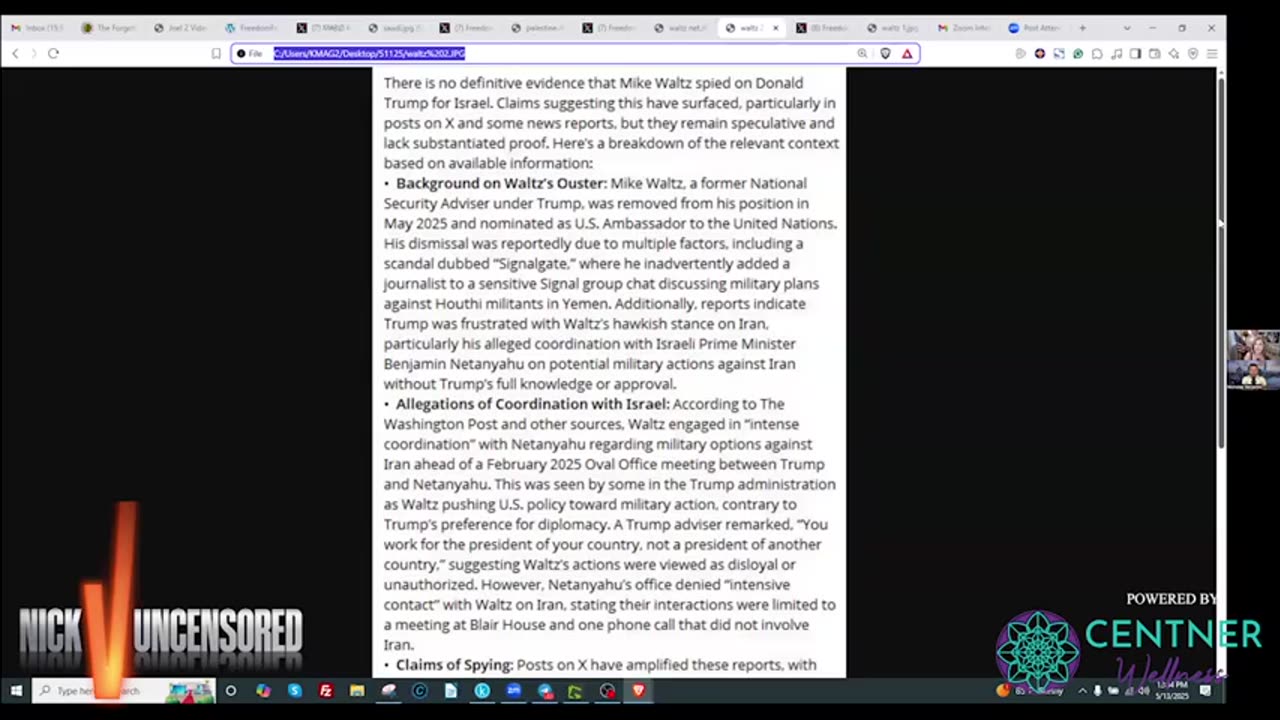Open the taskbar clock and date
The width and height of the screenshot is (1280, 720).
coord(1170,691)
